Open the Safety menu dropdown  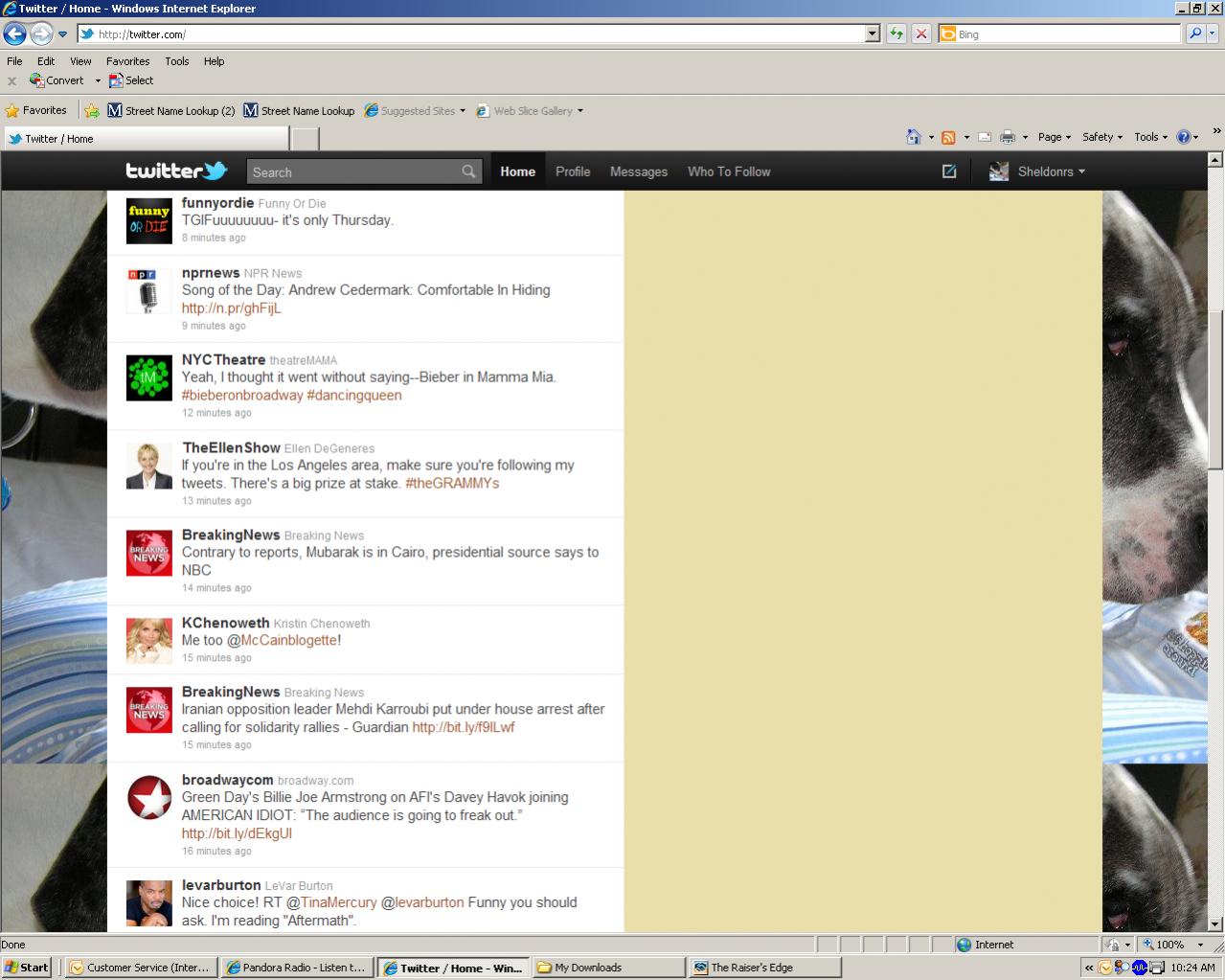pos(1101,137)
